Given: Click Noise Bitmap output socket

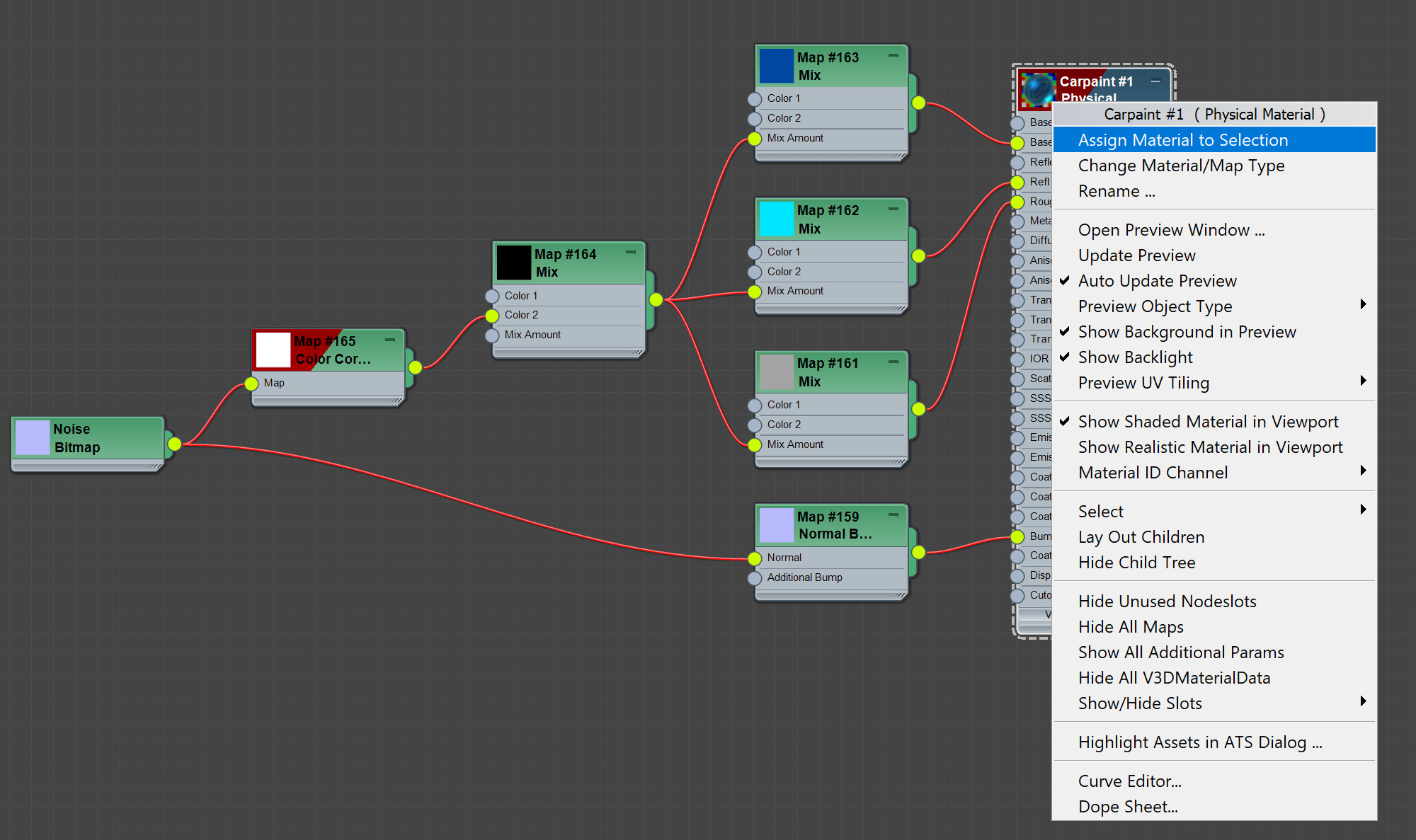Looking at the screenshot, I should pos(174,444).
